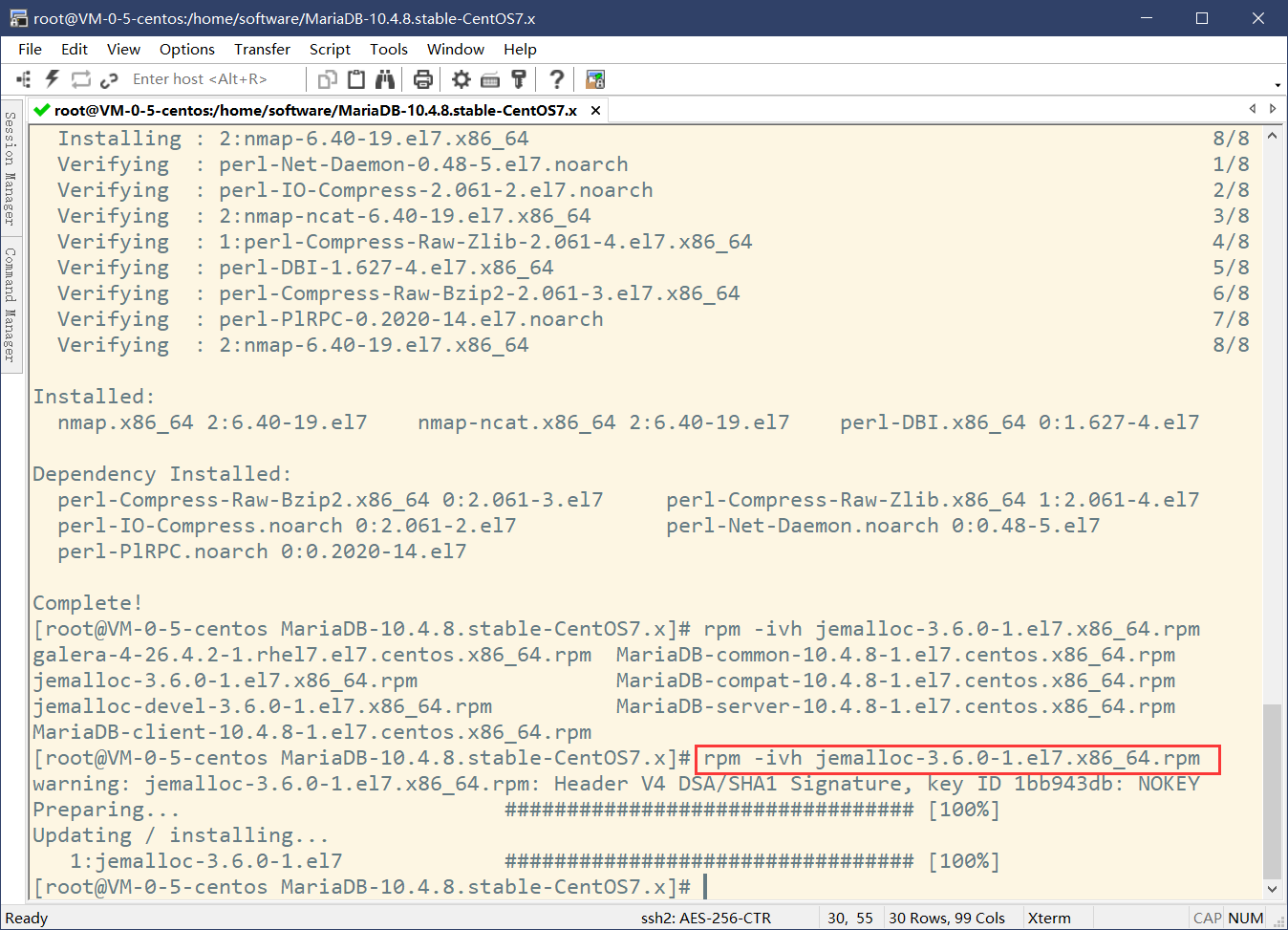Screen dimensions: 1288x930
Task: Open the Window menu
Action: [x=456, y=49]
